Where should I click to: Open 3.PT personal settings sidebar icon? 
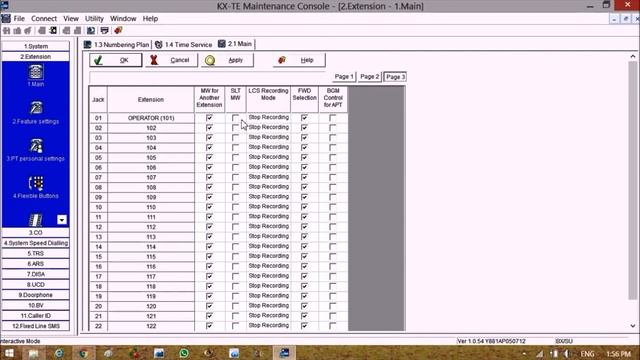[36, 146]
